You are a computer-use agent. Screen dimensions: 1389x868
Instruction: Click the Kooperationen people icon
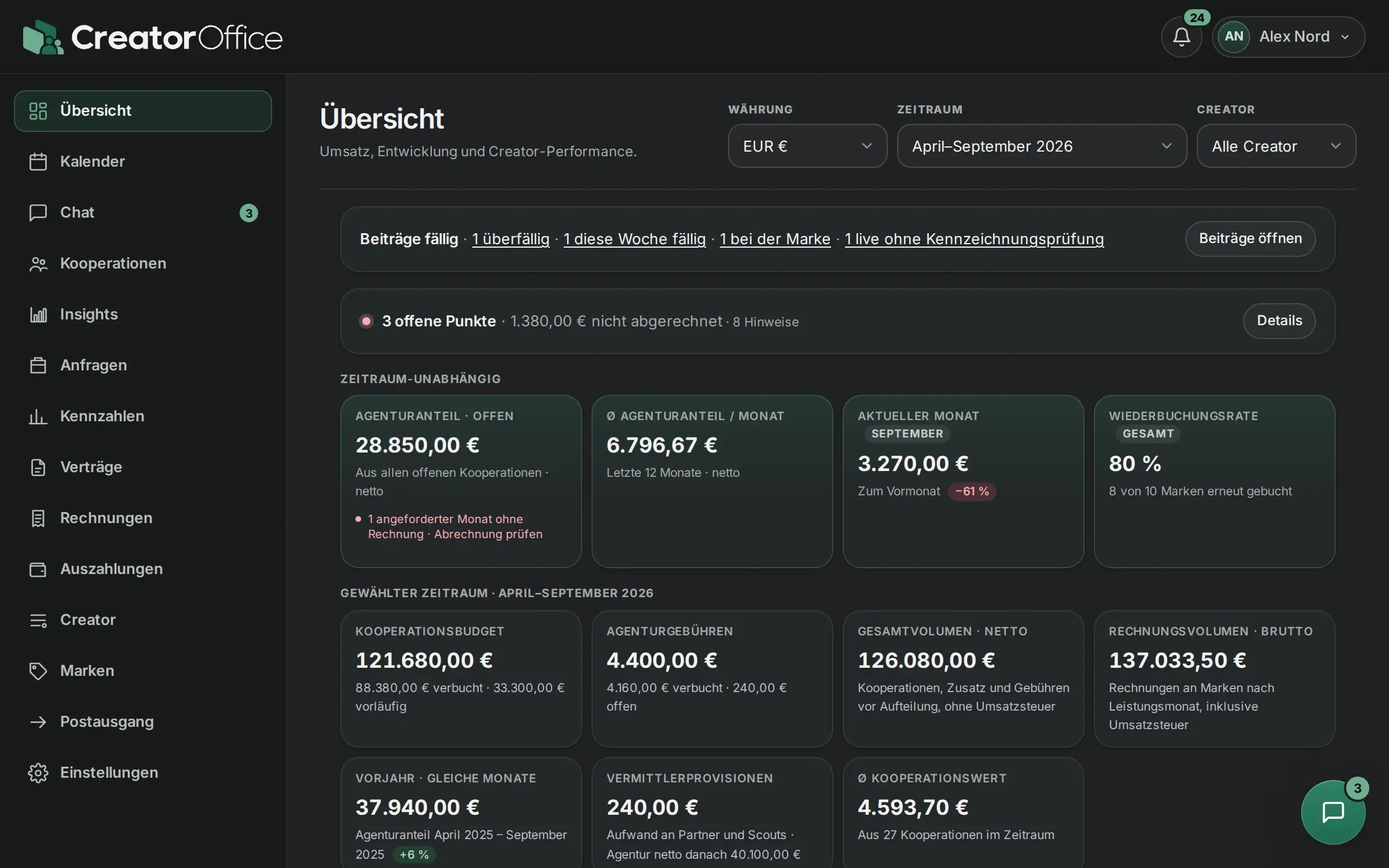click(38, 263)
